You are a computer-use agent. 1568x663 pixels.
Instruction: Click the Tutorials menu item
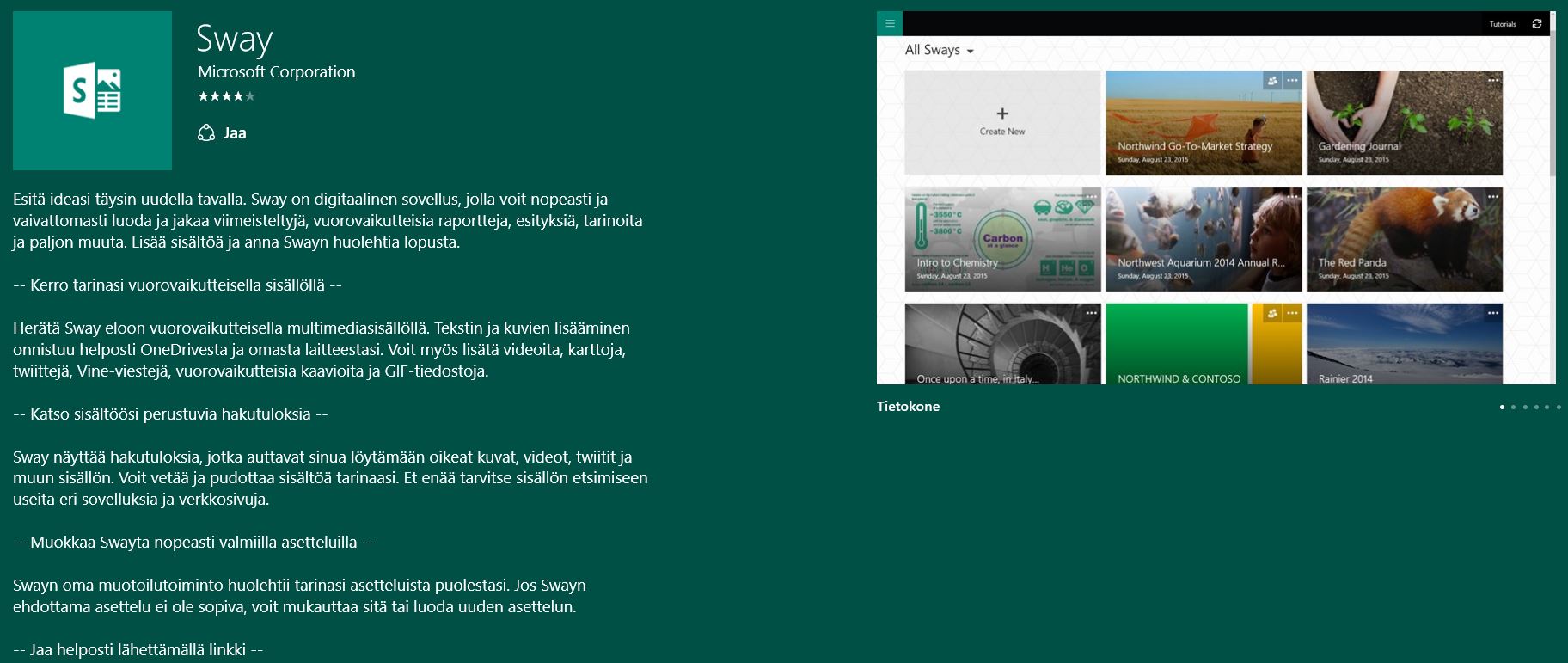(1503, 24)
